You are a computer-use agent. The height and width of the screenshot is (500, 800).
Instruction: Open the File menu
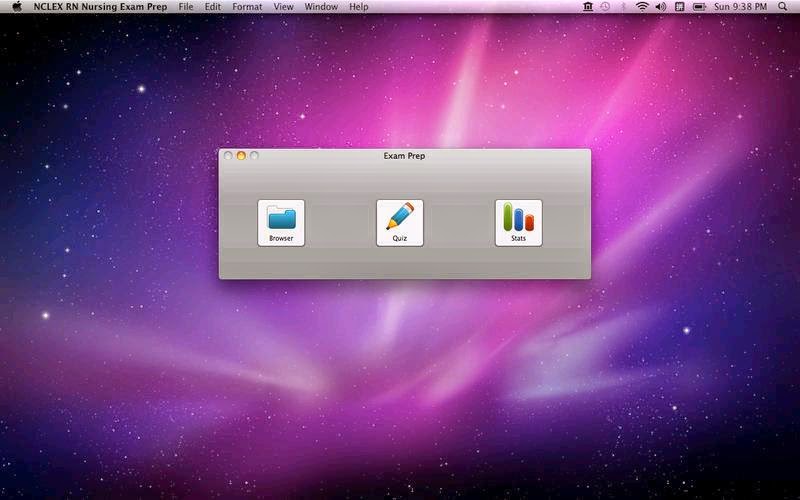click(186, 7)
